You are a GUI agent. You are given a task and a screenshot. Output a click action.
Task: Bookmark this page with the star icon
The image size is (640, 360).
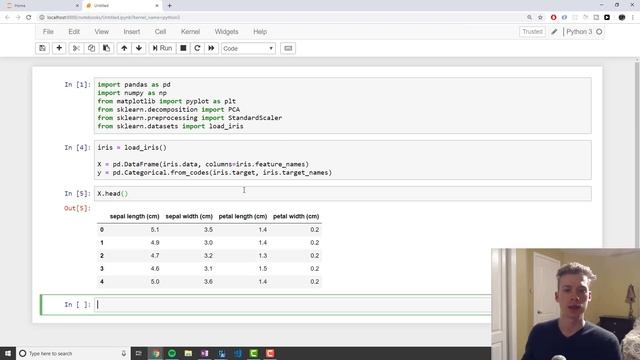point(540,17)
